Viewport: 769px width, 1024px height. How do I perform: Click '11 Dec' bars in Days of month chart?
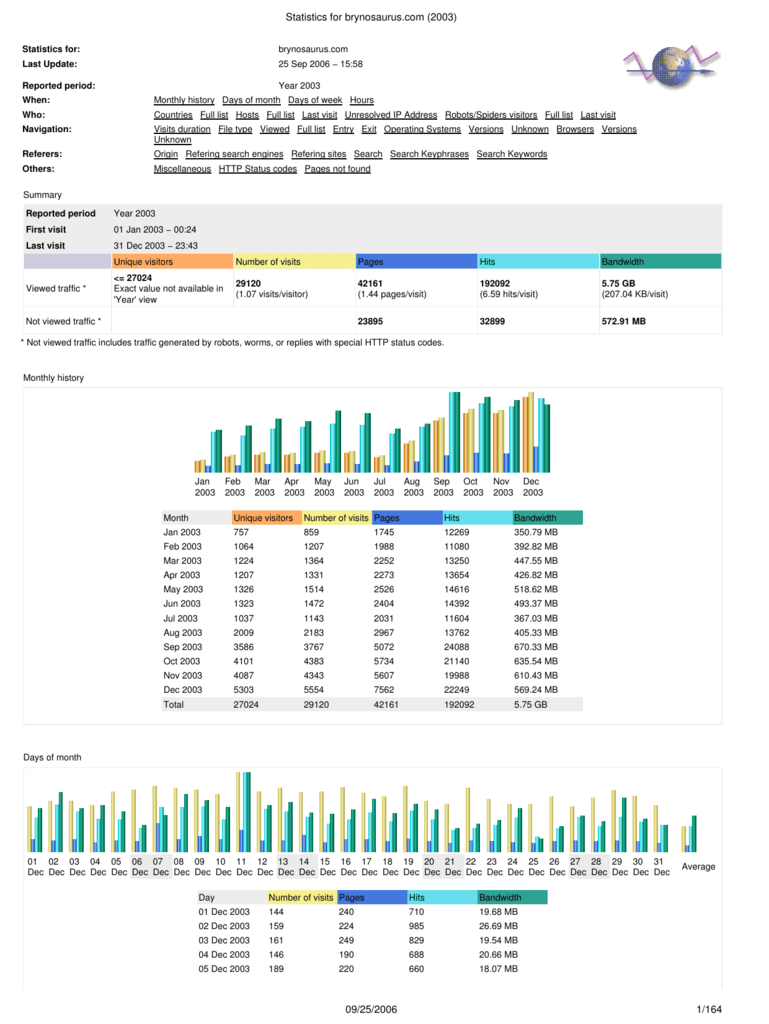click(243, 812)
